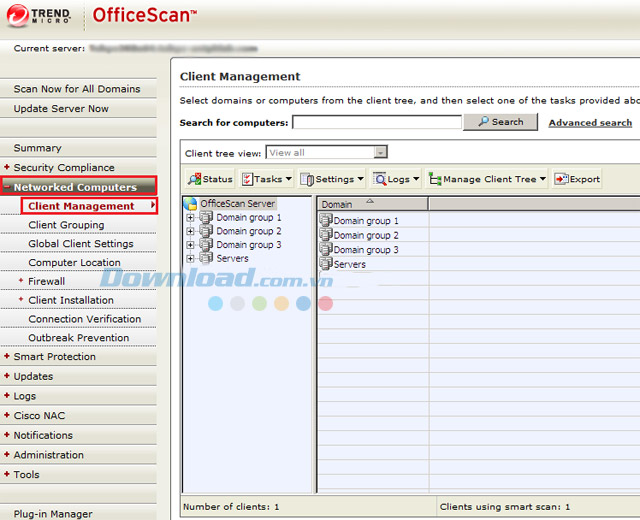Click Servers icon in client tree
The image size is (640, 520).
click(206, 258)
